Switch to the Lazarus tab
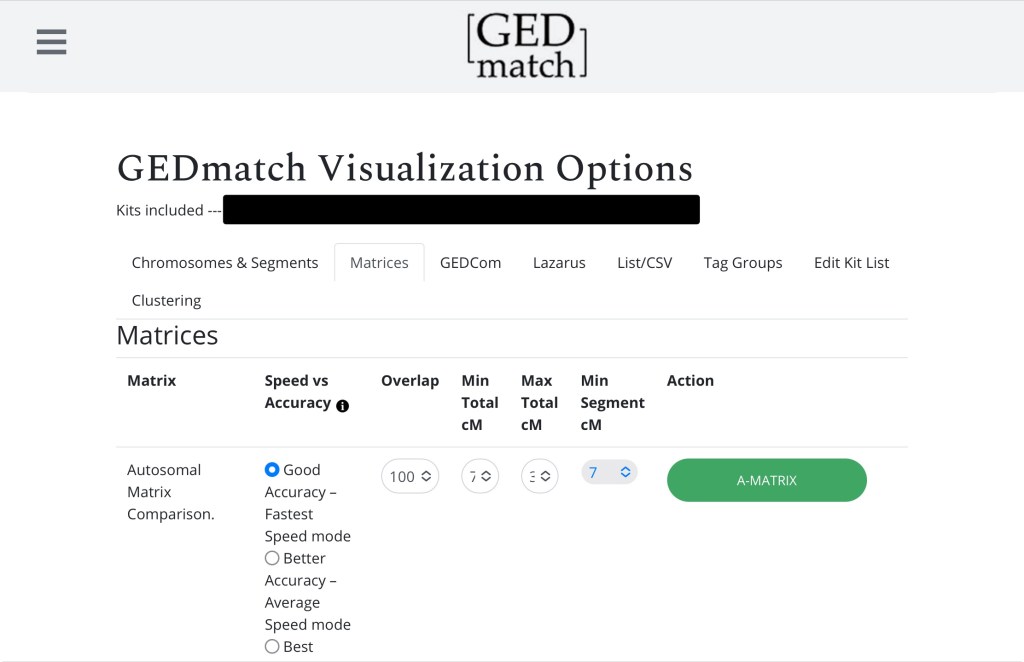The height and width of the screenshot is (662, 1024). [559, 263]
